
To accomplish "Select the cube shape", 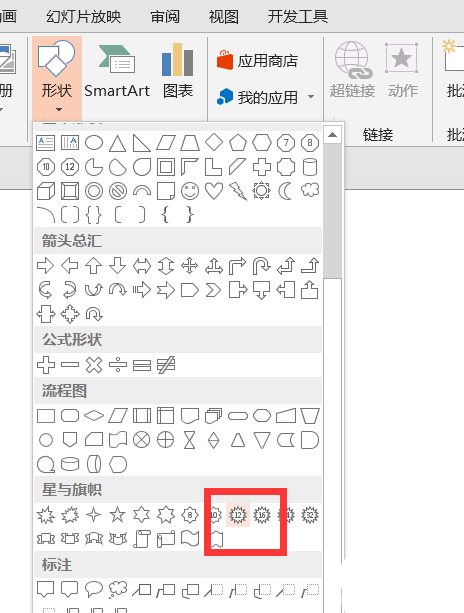I will pos(46,191).
